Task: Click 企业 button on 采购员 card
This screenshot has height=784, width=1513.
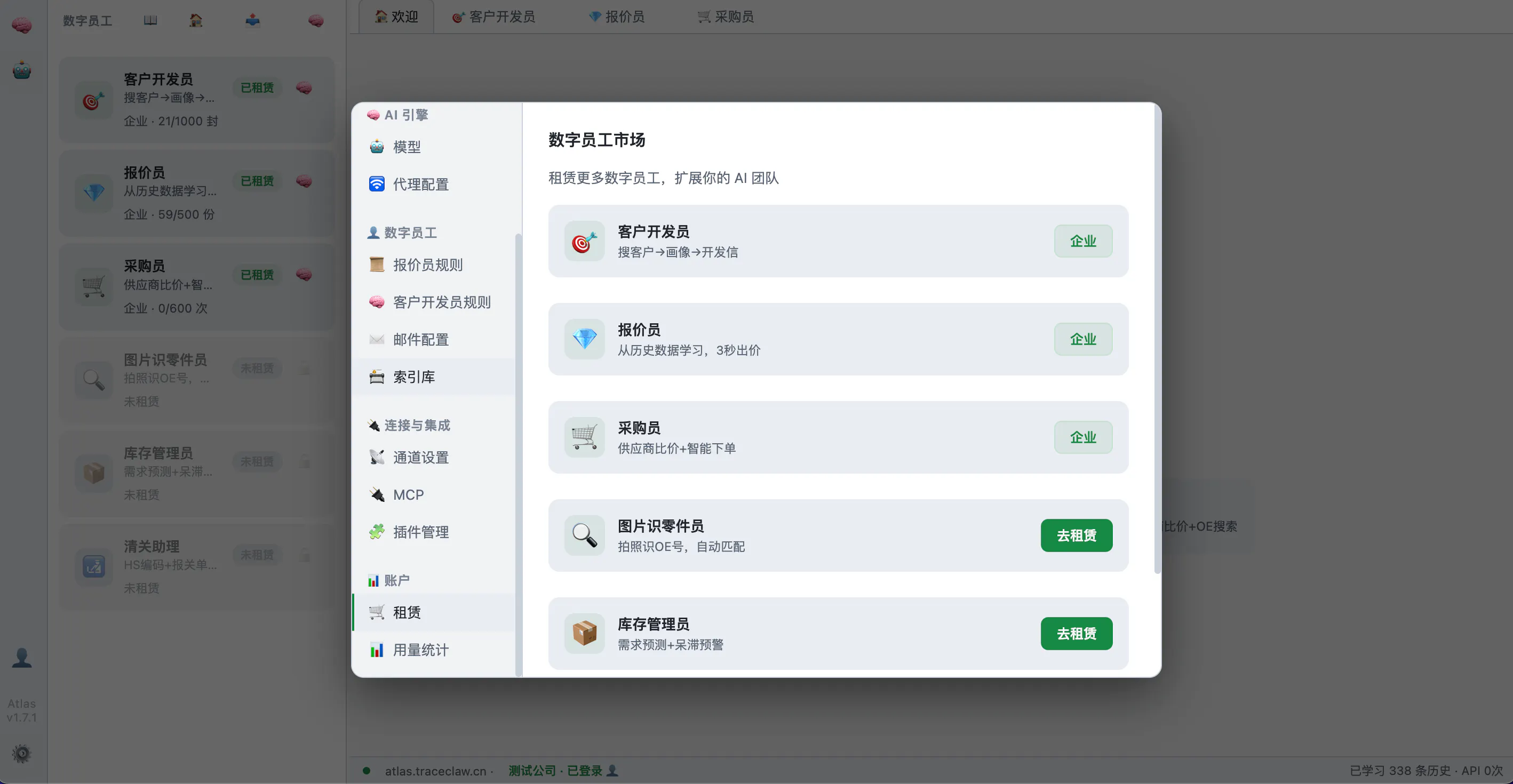Action: [x=1083, y=437]
